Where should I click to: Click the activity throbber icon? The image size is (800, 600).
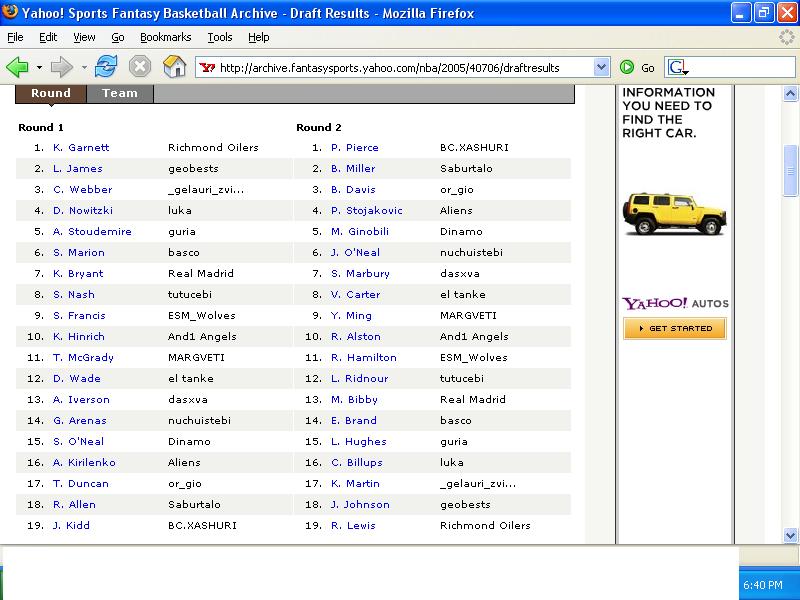click(x=787, y=37)
